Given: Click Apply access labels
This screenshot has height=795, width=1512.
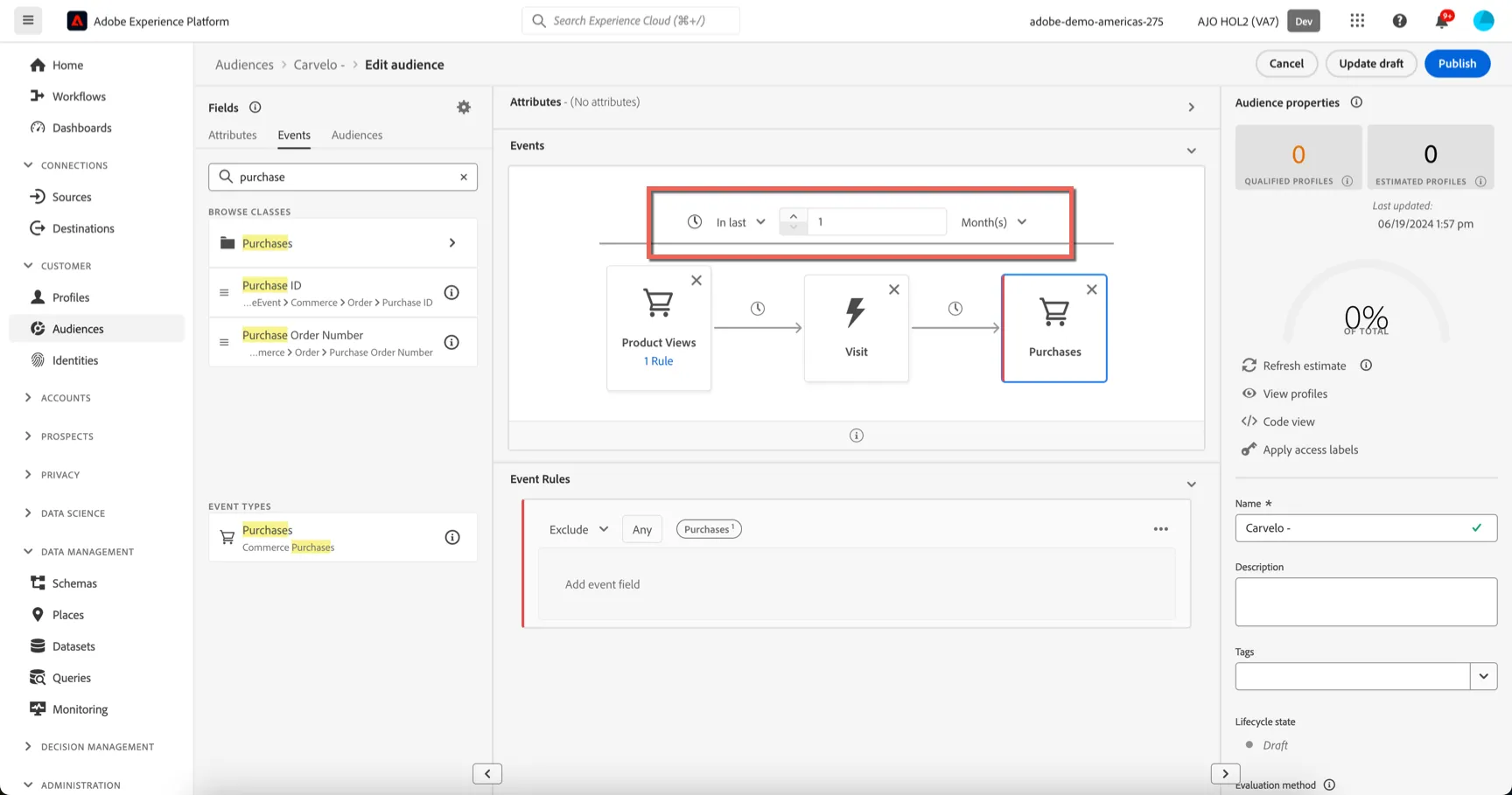Looking at the screenshot, I should pyautogui.click(x=1310, y=450).
